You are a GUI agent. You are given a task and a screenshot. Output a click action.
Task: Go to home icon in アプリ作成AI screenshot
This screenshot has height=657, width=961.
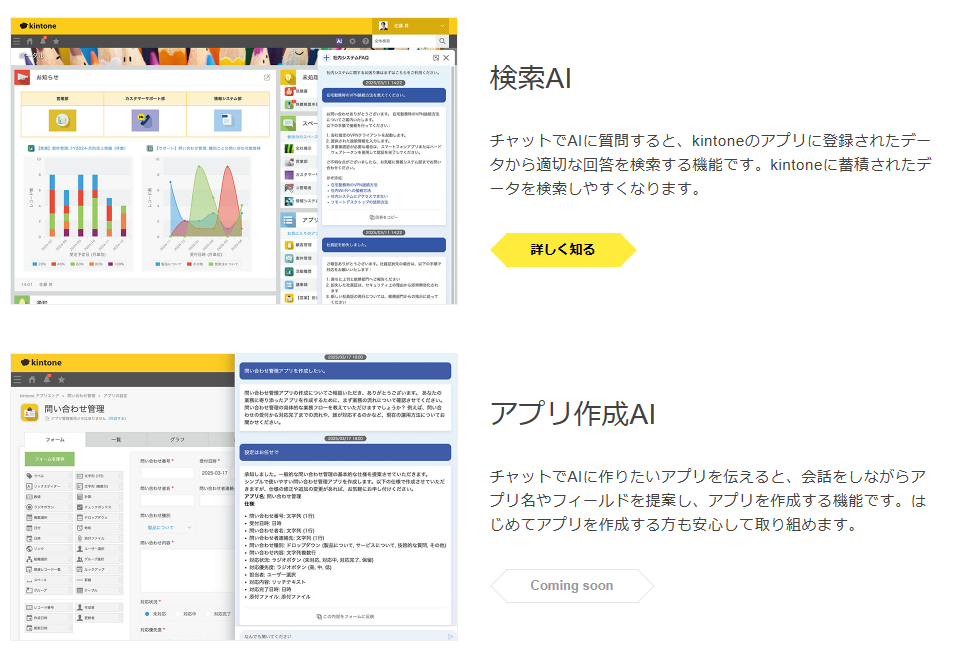(32, 379)
